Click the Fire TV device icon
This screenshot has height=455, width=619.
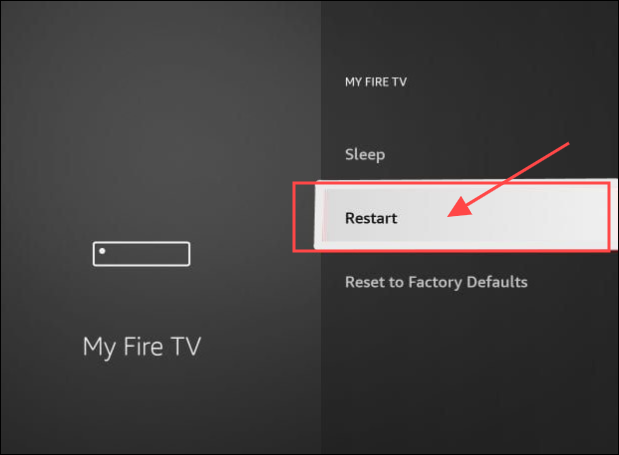pos(141,254)
